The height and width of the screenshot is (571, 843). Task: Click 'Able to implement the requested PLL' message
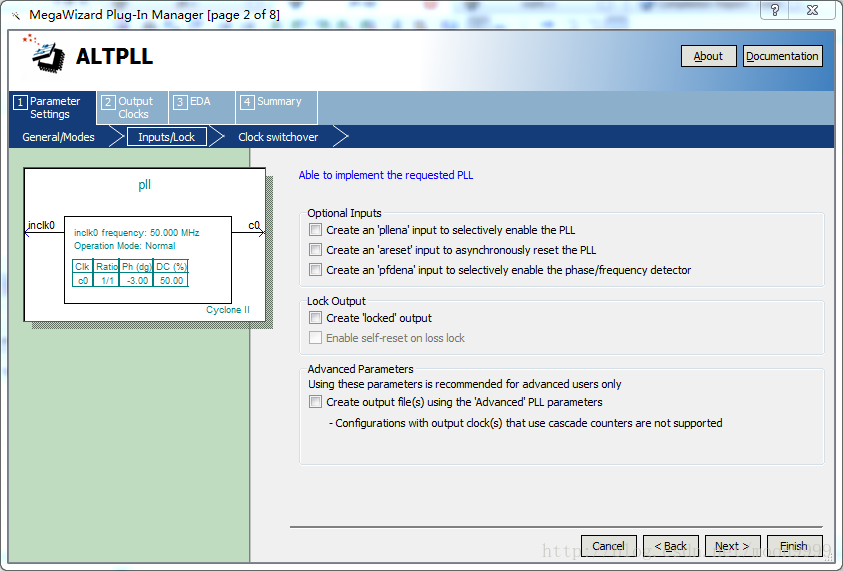click(x=385, y=175)
